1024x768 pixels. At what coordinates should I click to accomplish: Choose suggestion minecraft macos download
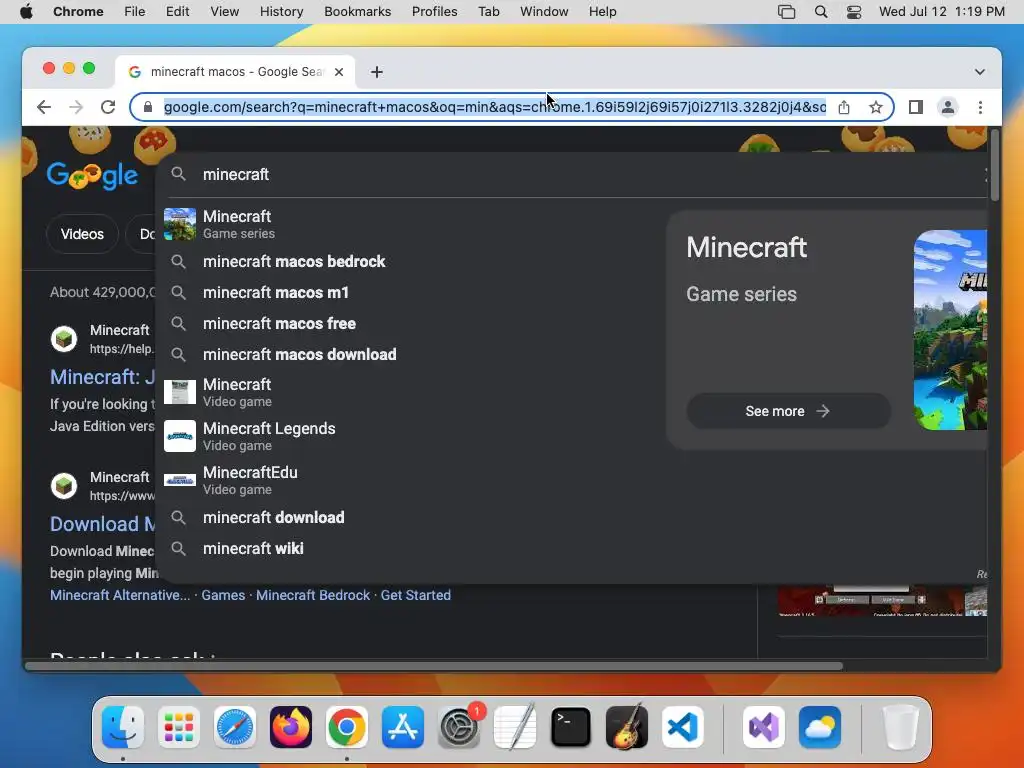(x=411, y=355)
